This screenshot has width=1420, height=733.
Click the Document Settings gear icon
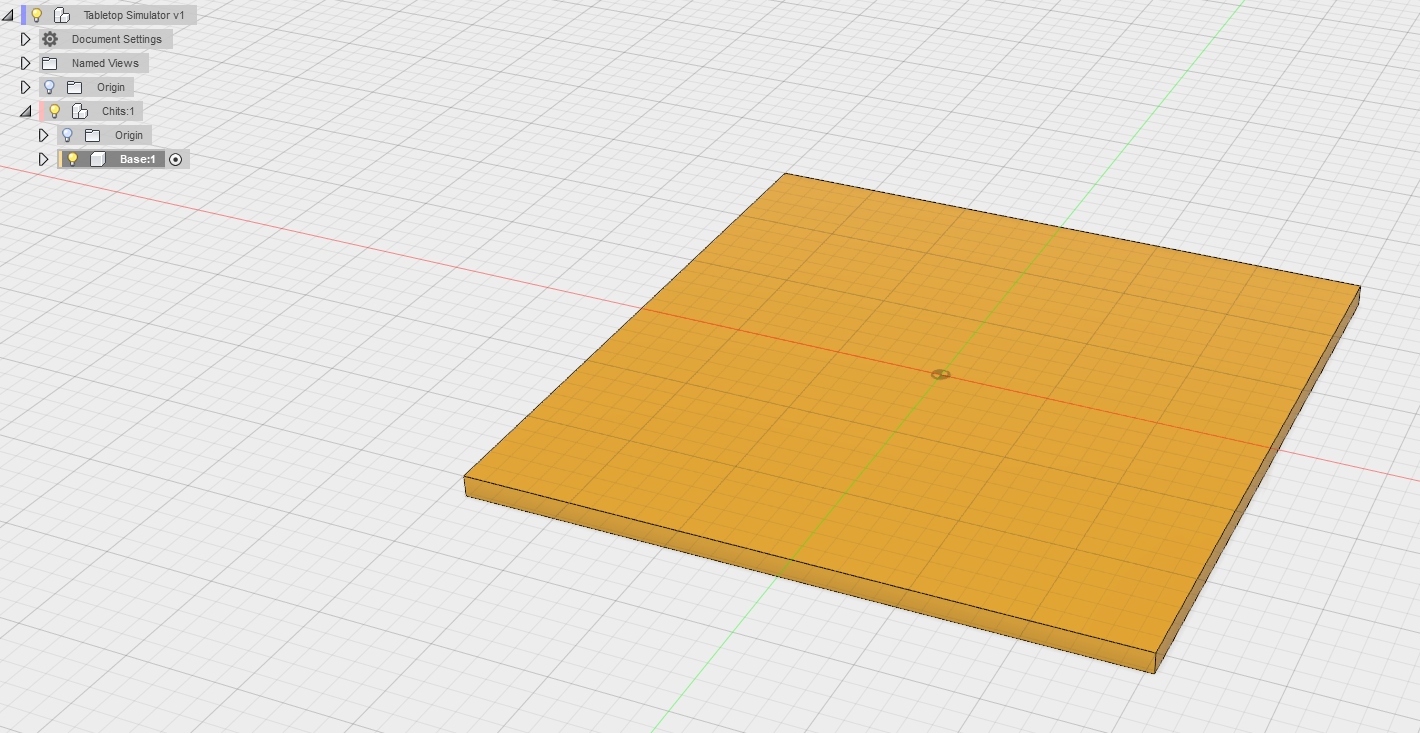tap(50, 39)
